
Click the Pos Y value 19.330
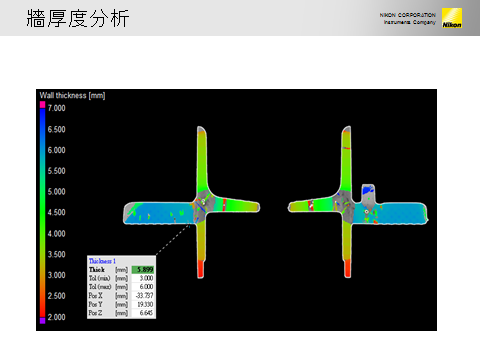[145, 304]
